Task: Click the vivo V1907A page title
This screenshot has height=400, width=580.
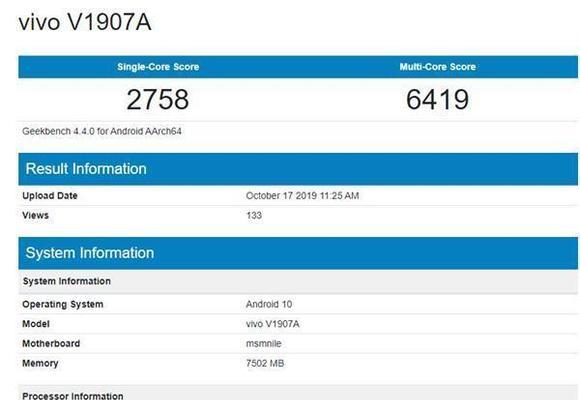Action: pyautogui.click(x=85, y=22)
